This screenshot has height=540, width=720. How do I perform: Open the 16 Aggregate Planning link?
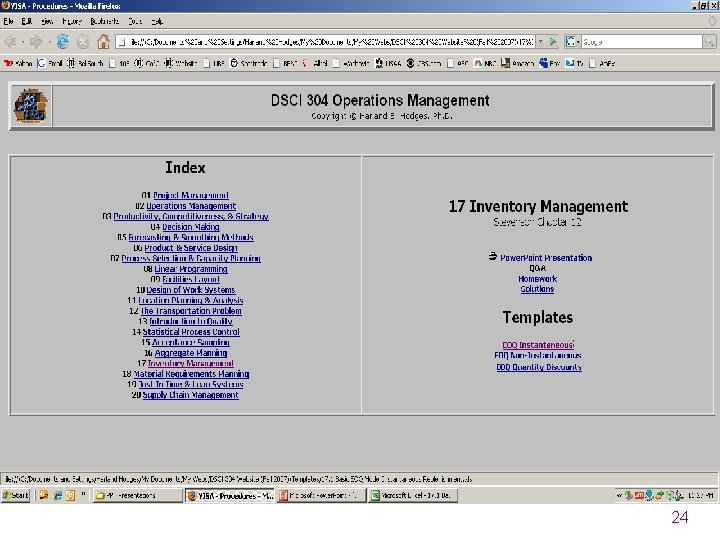191,353
